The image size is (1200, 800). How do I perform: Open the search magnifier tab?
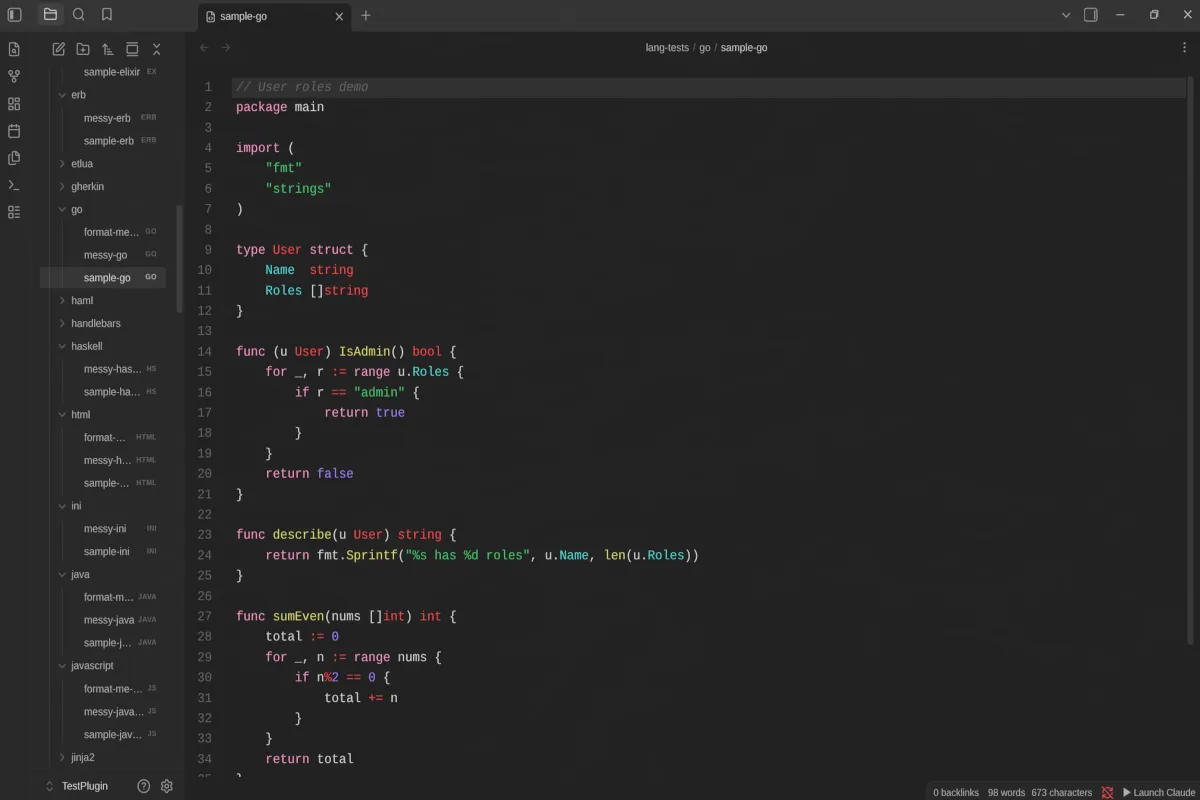[x=79, y=15]
